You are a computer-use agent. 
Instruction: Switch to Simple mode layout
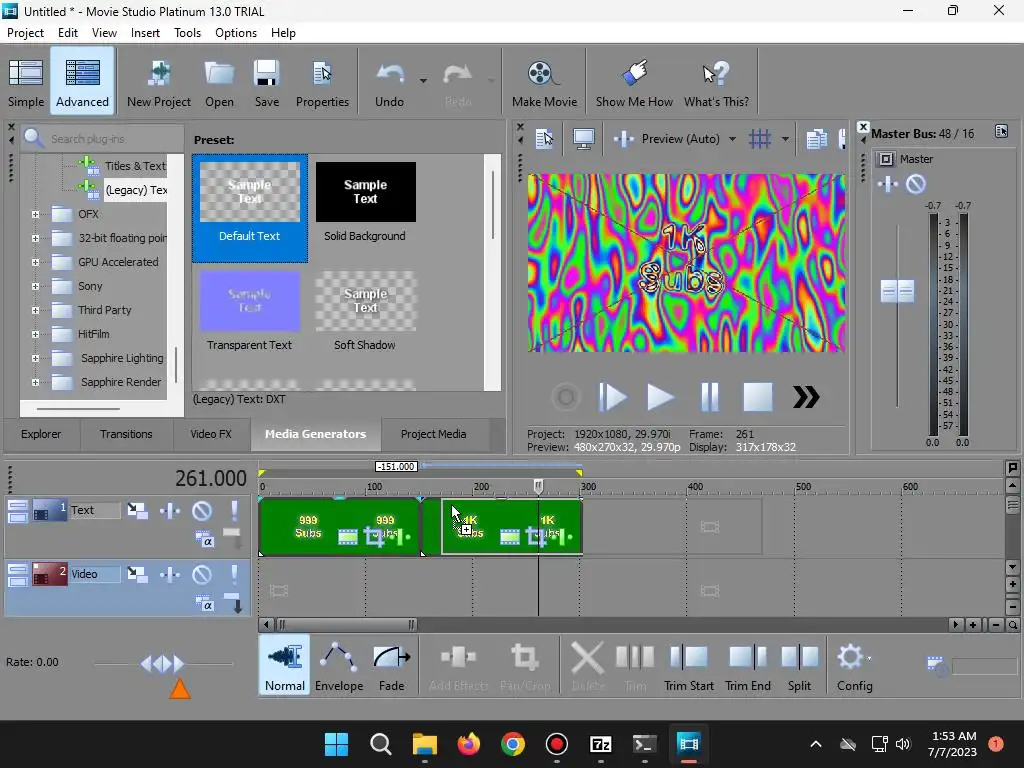tap(26, 82)
